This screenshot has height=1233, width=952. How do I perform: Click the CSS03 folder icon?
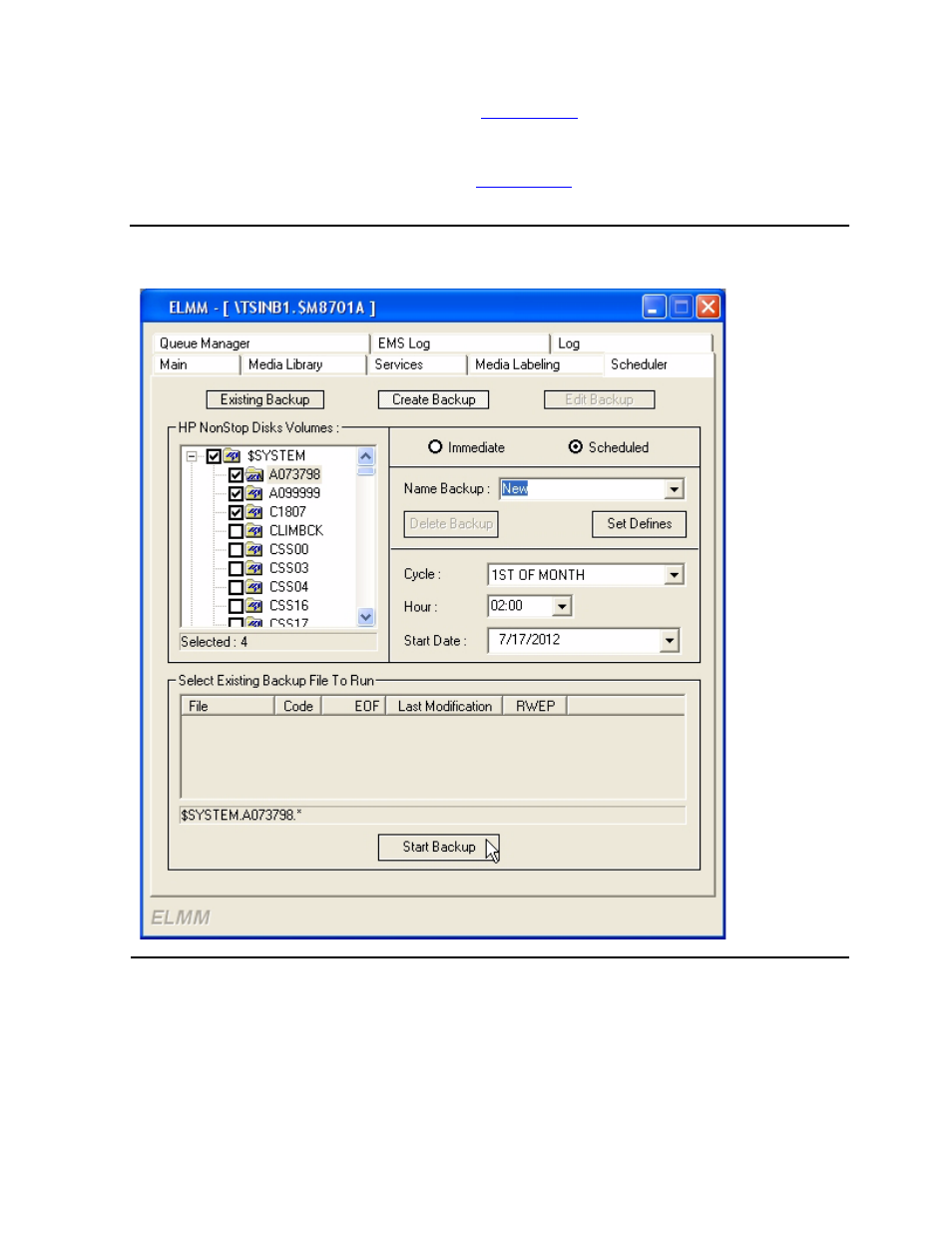point(254,569)
